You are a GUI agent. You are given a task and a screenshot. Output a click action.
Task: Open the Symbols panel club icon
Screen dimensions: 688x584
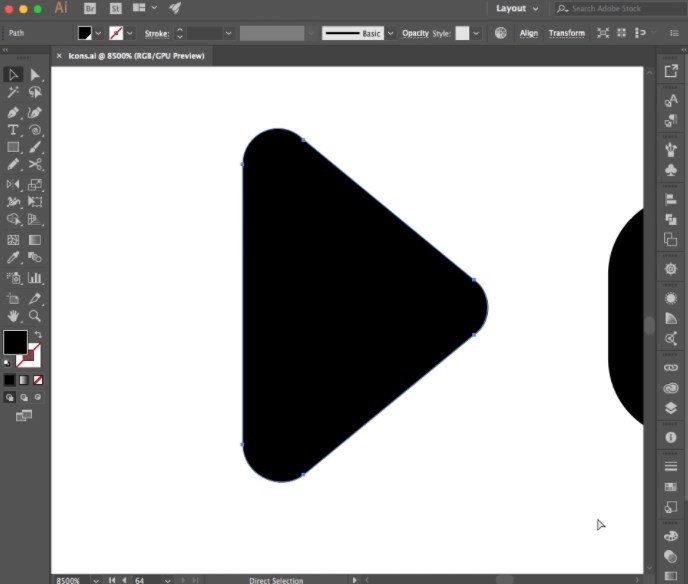[670, 170]
